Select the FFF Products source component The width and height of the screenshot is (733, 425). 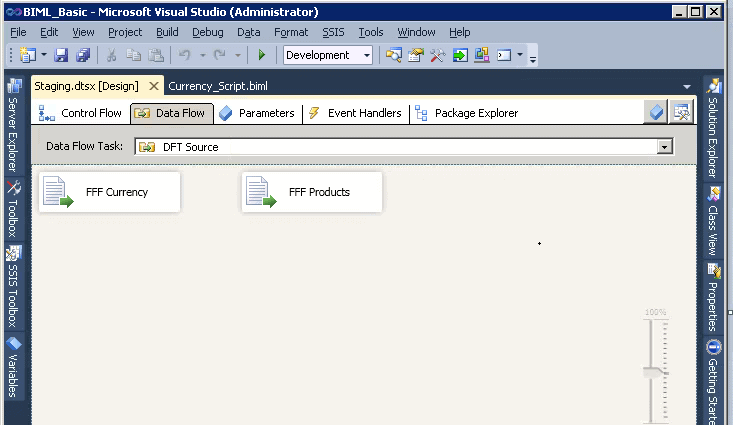click(312, 192)
